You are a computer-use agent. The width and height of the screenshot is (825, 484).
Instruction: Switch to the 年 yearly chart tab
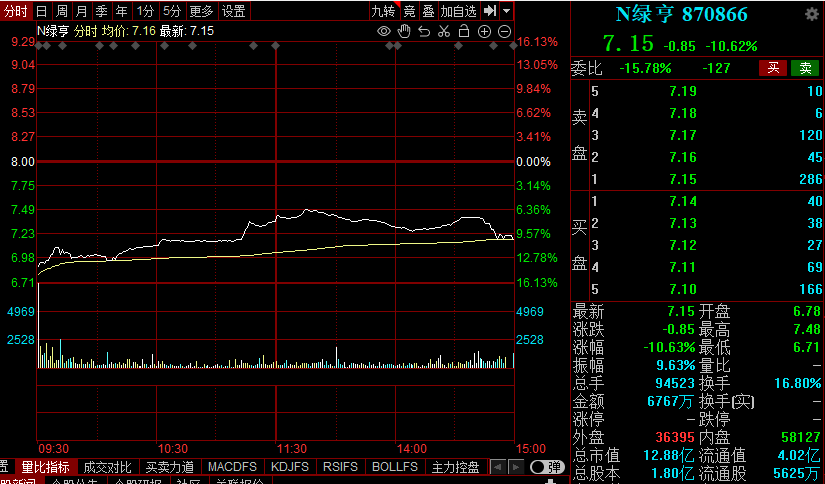(122, 11)
